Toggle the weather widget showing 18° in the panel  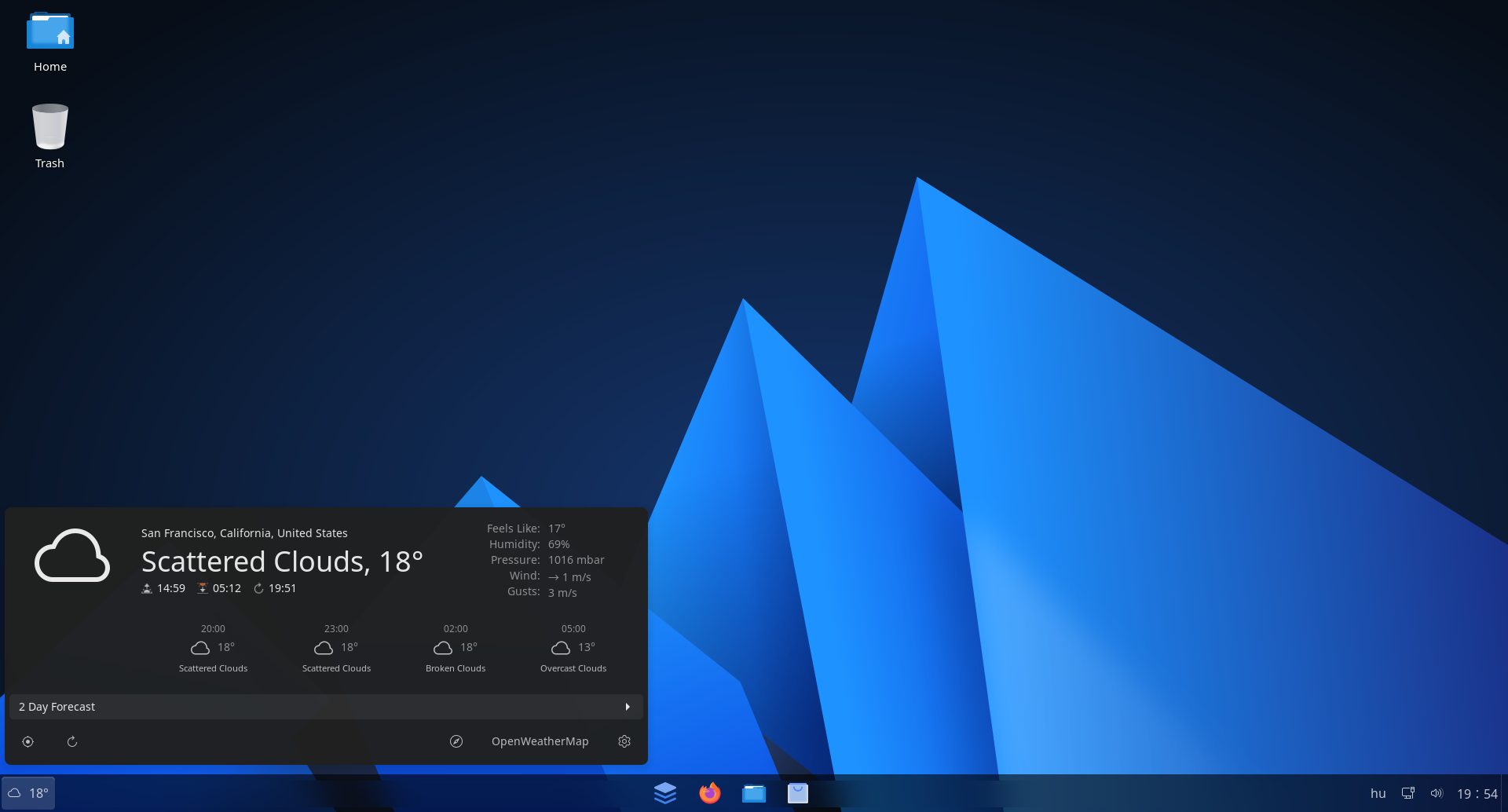click(28, 793)
